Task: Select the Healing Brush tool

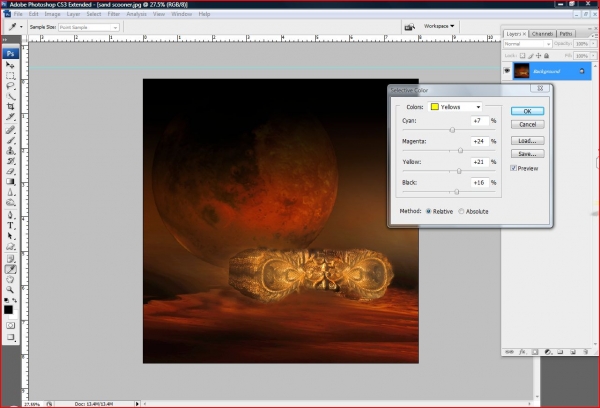Action: 10,130
